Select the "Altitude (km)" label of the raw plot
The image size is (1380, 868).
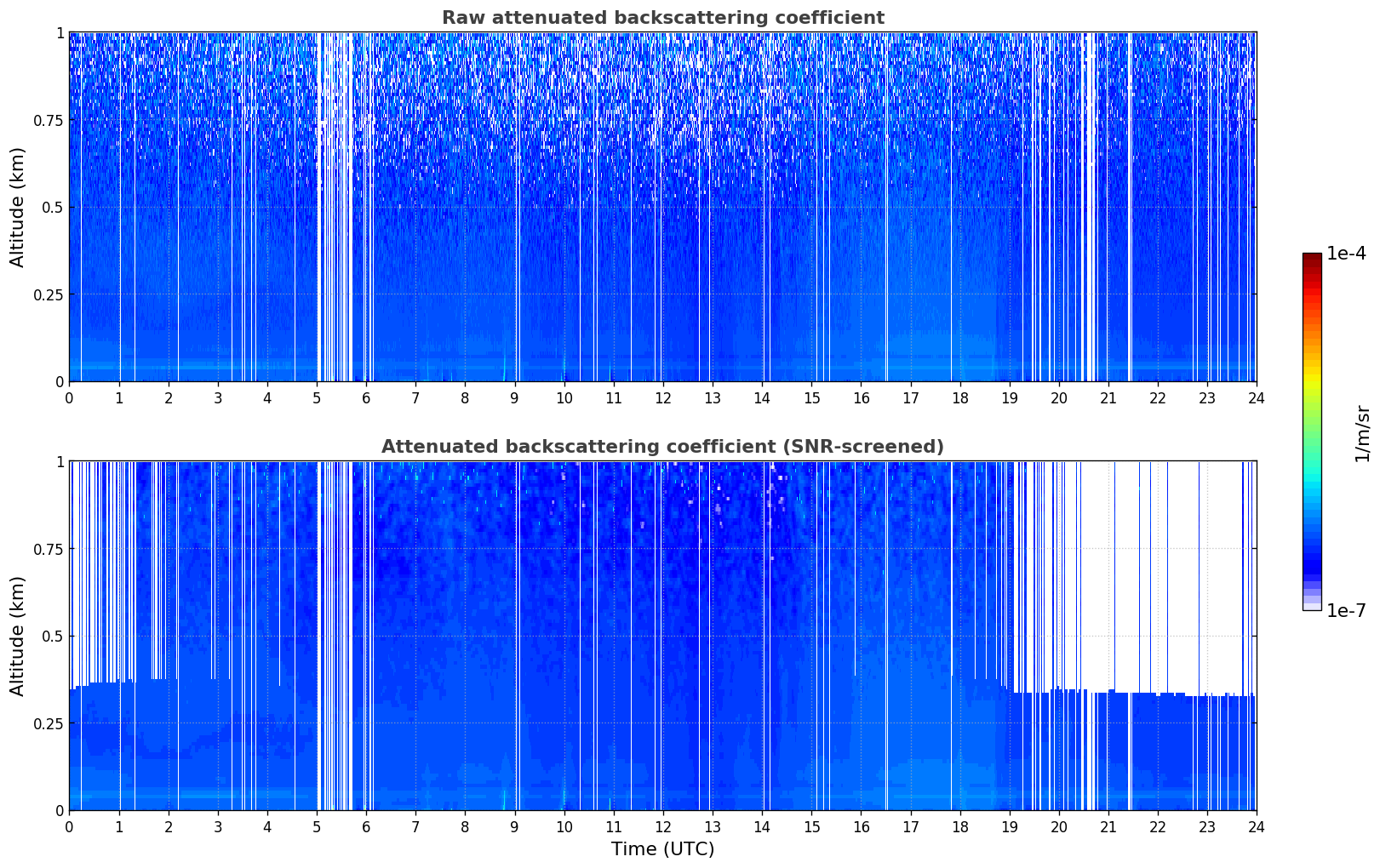(18, 207)
